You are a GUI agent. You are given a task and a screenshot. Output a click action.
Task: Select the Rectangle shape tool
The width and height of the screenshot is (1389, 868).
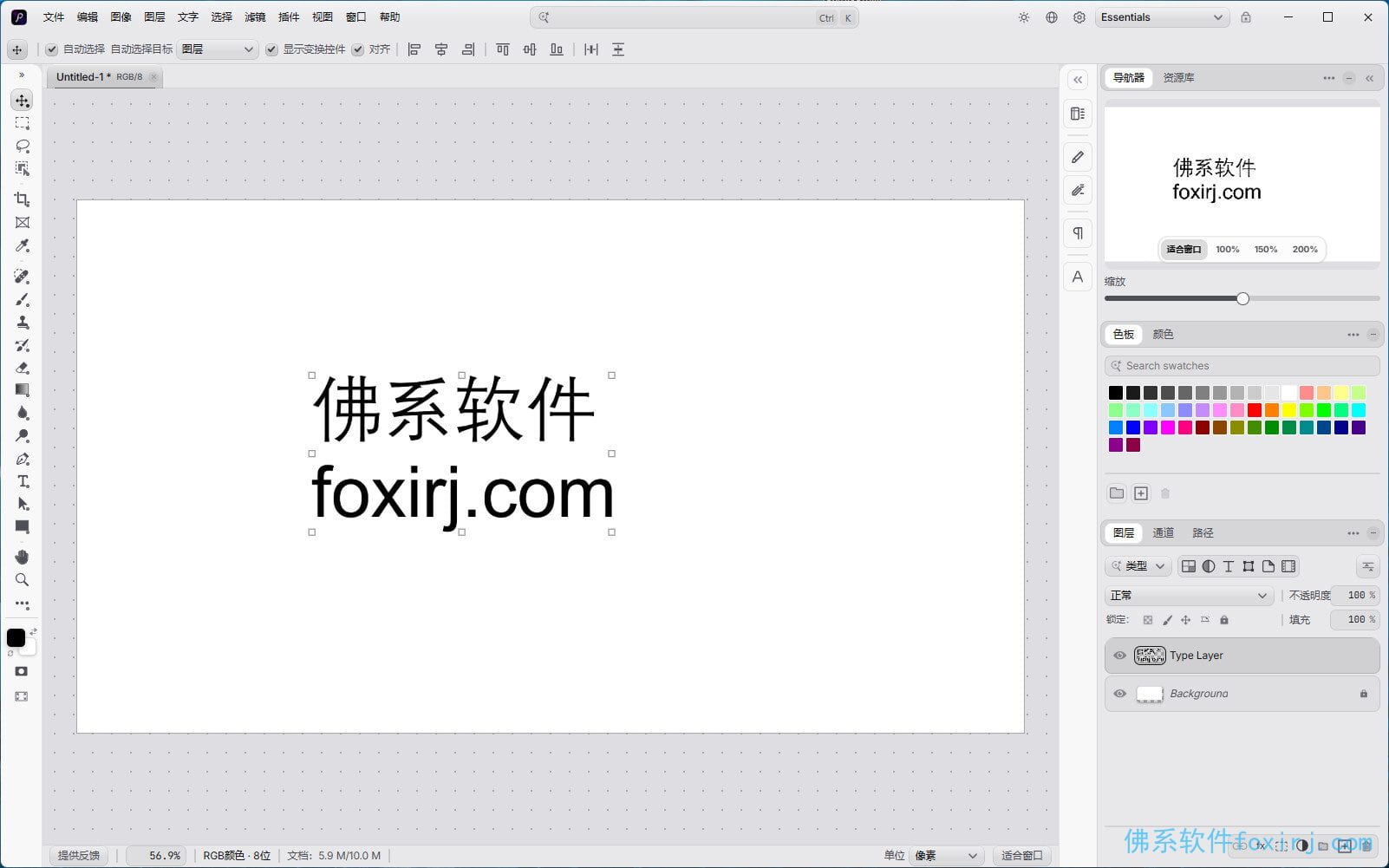(x=23, y=526)
